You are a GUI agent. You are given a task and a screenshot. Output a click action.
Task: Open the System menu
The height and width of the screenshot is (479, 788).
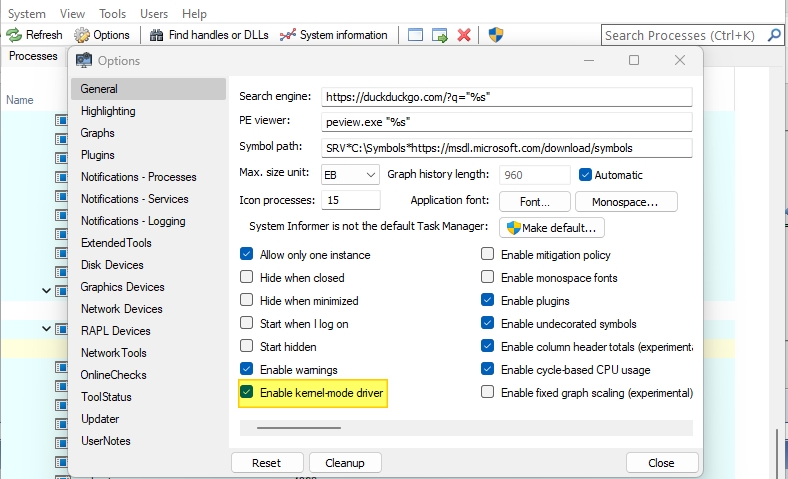click(x=27, y=14)
